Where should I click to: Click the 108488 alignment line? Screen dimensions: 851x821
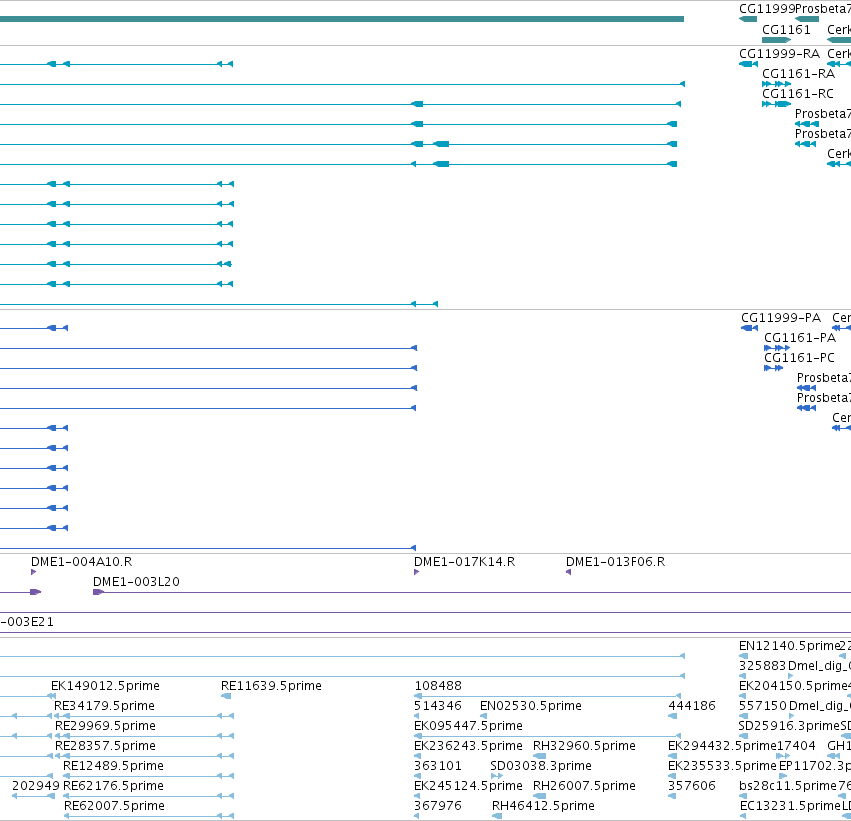547,696
